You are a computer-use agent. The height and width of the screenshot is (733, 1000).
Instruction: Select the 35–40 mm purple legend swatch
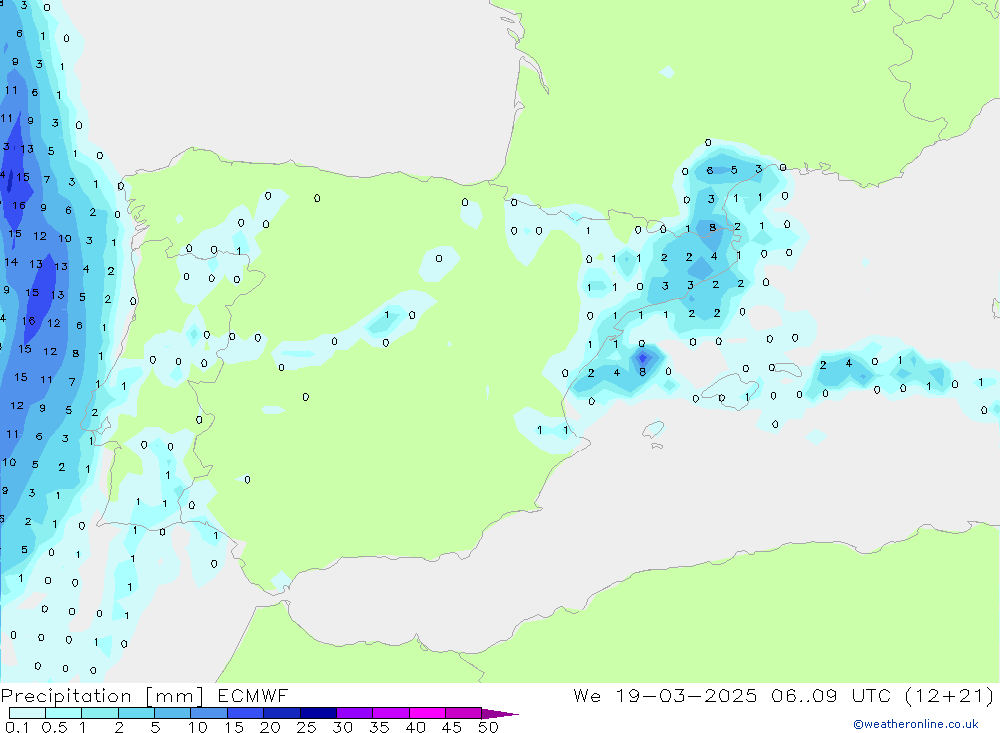click(390, 713)
